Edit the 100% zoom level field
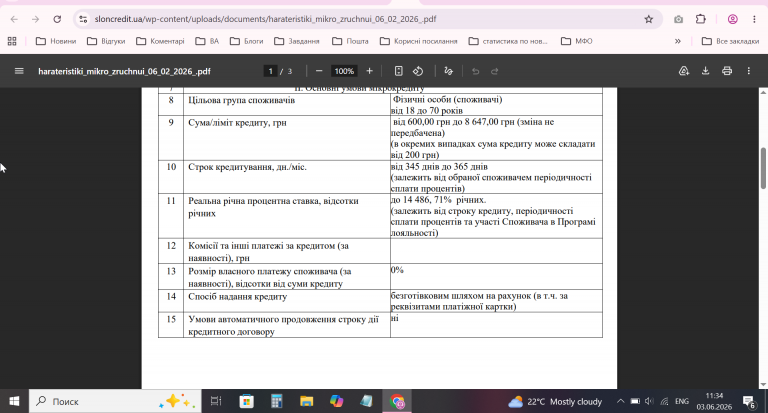Screen dimensions: 768x413 (344, 71)
